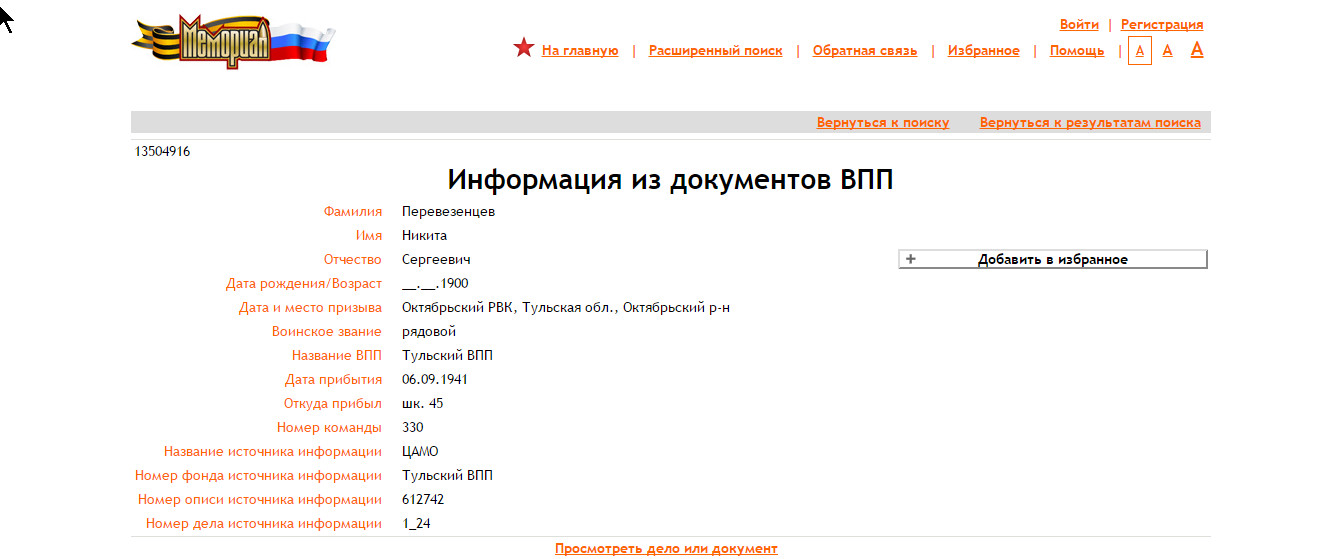Open Расширенный поиск advanced search
1338x559 pixels.
(x=715, y=51)
